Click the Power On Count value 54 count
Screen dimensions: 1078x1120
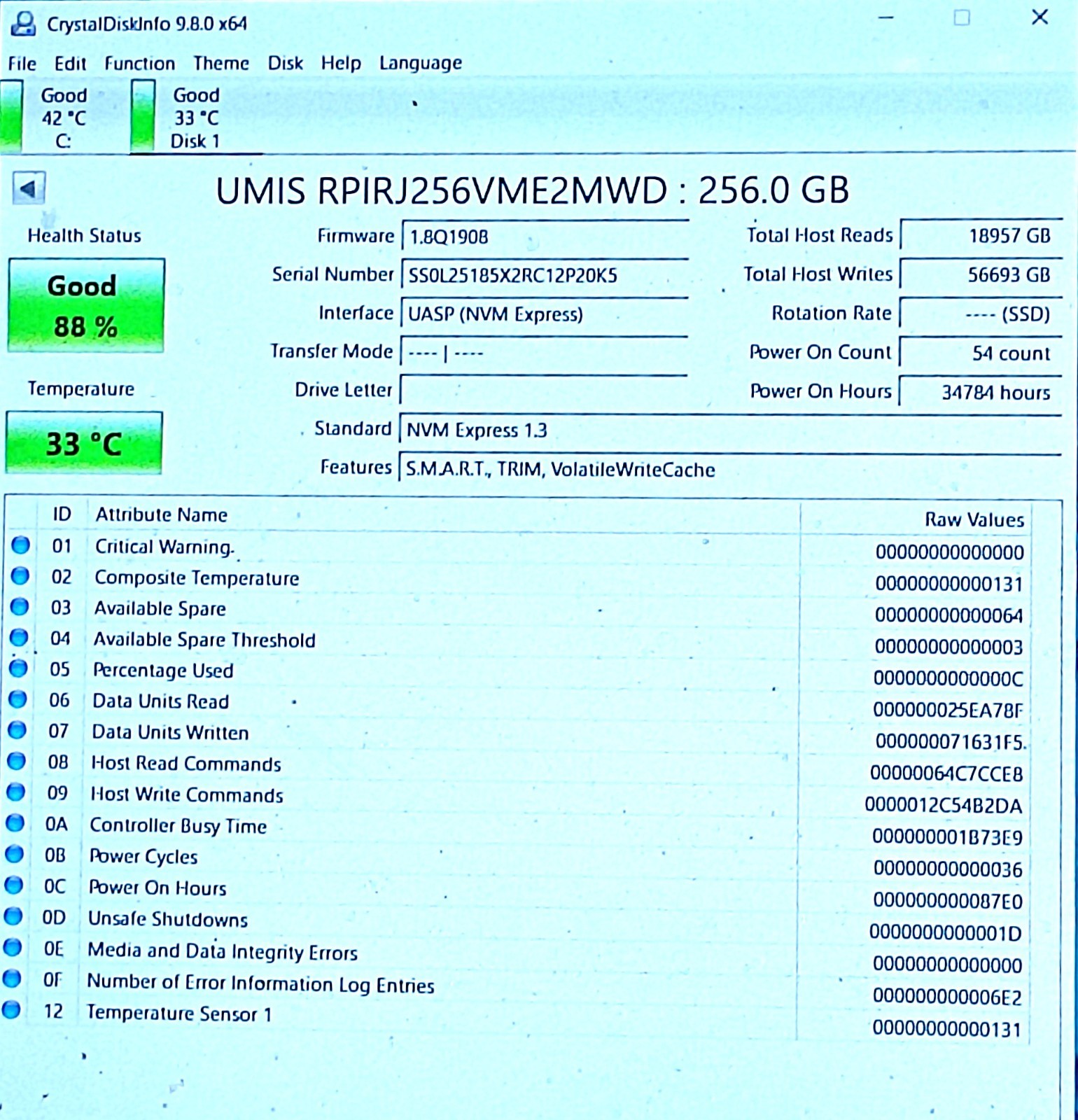981,353
